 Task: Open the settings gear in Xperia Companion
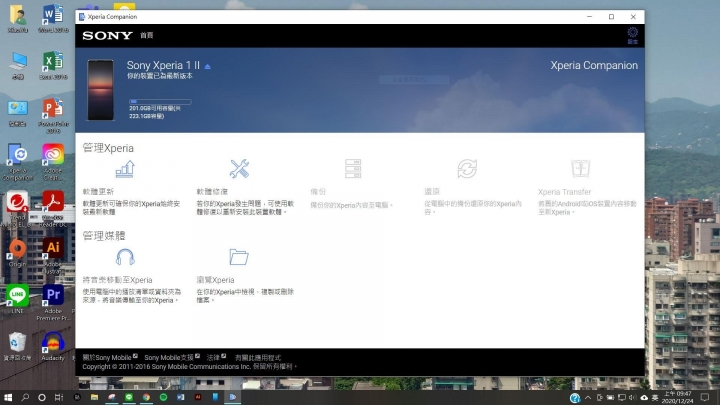(x=632, y=33)
